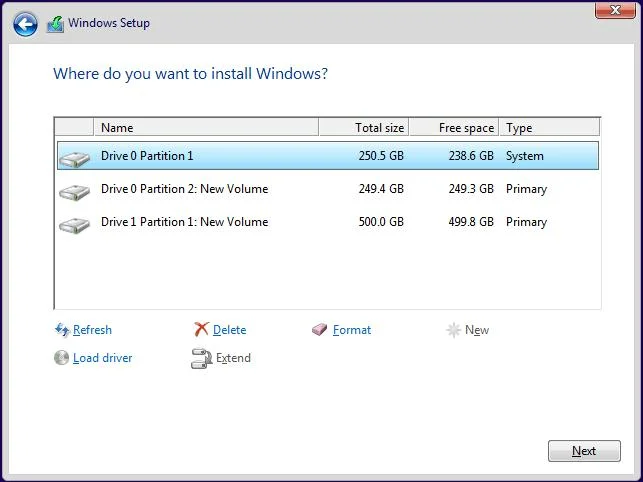643x482 pixels.
Task: Click the Format text link
Action: [351, 330]
